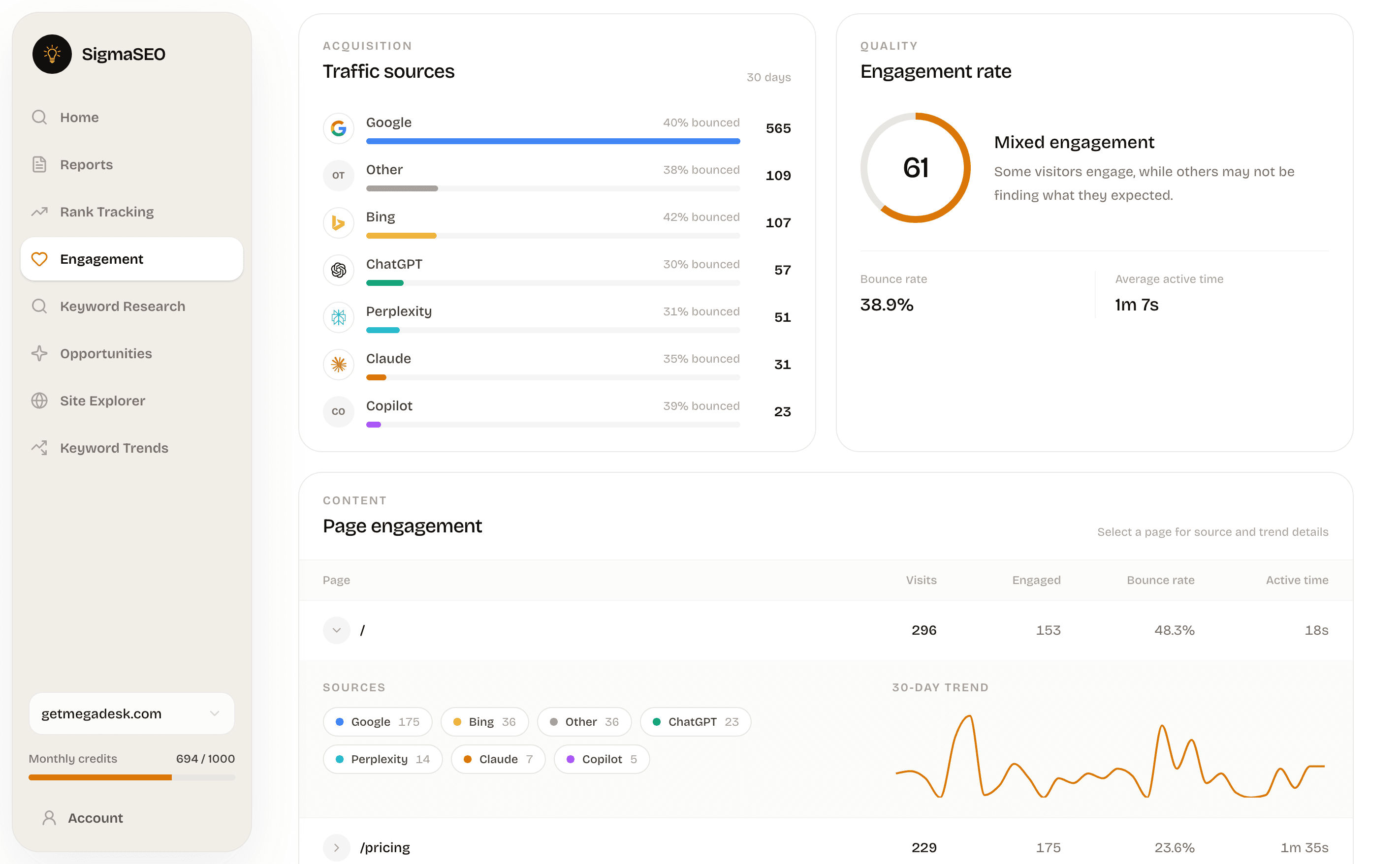Open Keyword Trends
The height and width of the screenshot is (864, 1400).
click(132, 448)
